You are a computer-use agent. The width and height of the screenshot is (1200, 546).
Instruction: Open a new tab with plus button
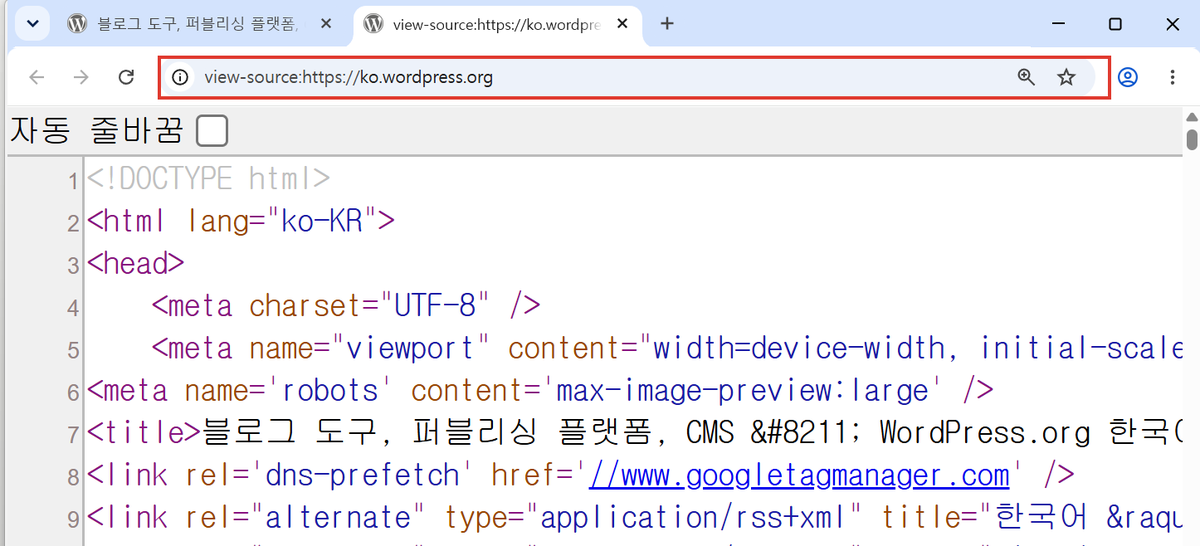(x=668, y=24)
